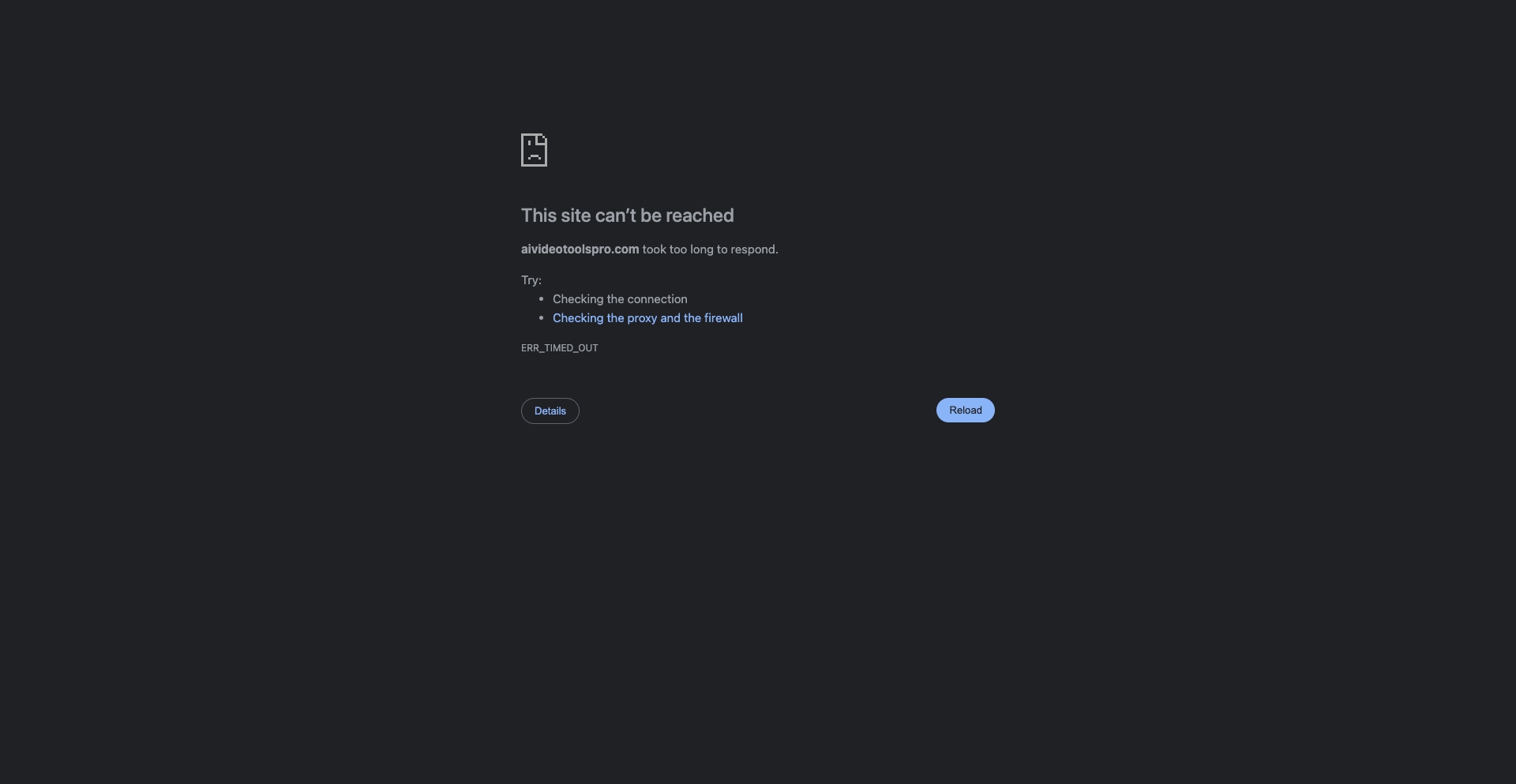Click the bold aivideotoolspro.com domain name

(580, 249)
